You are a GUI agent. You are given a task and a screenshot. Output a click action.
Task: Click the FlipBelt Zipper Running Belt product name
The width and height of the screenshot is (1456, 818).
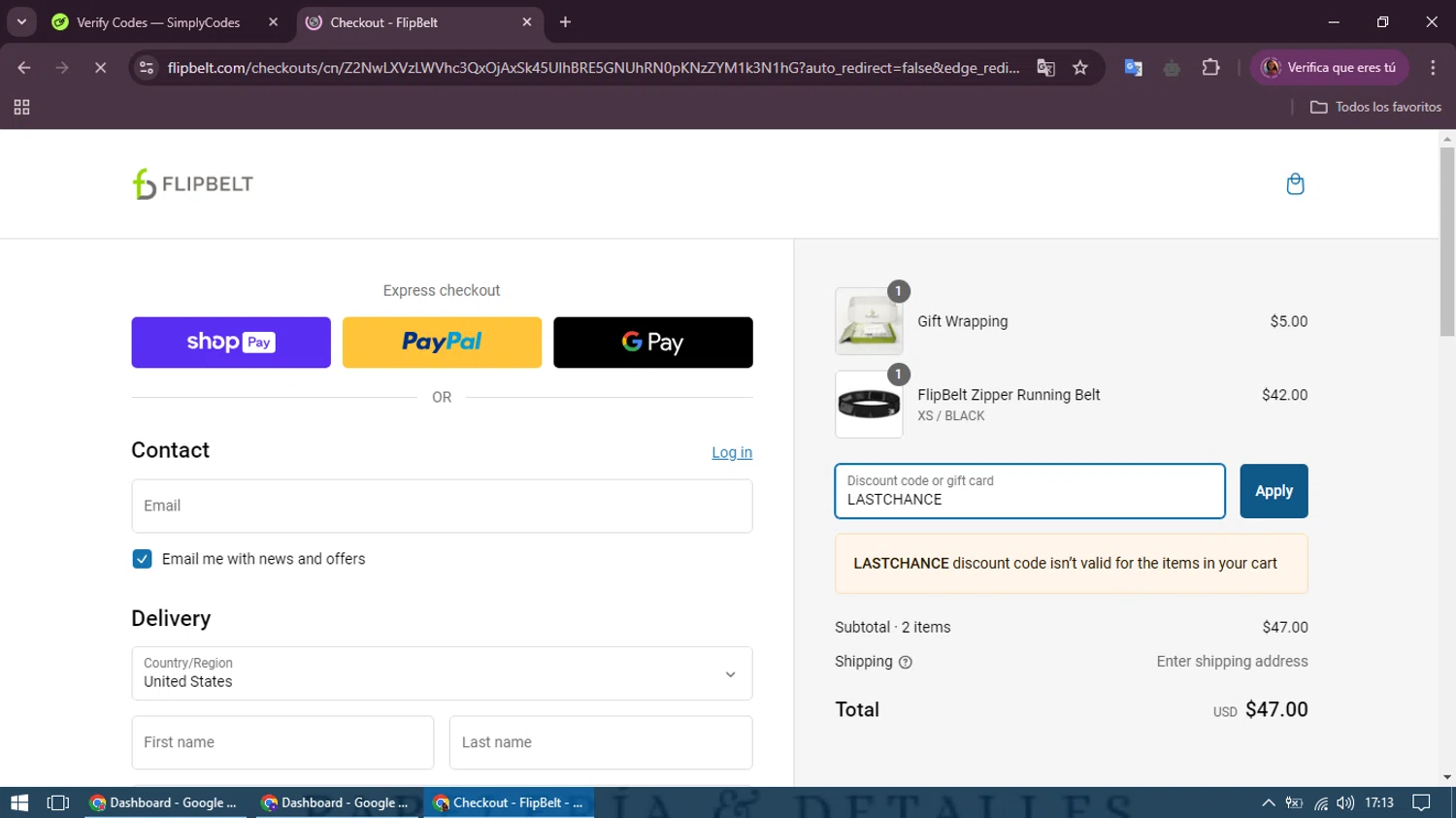1009,395
